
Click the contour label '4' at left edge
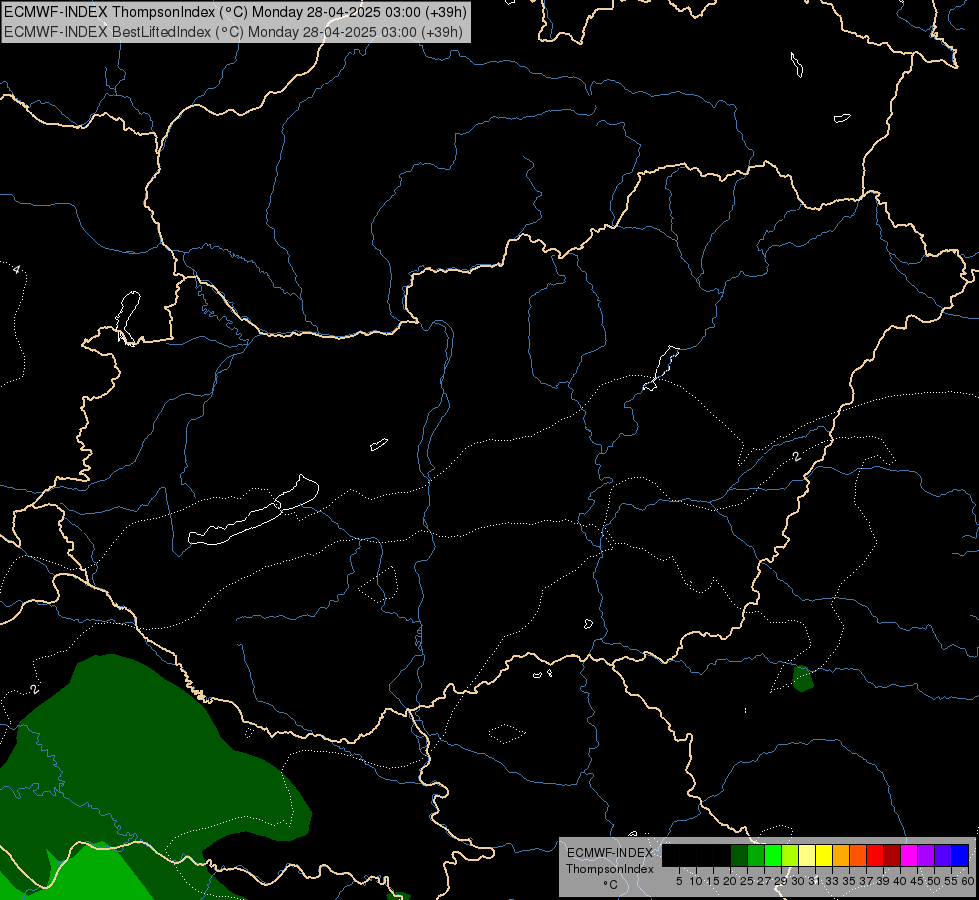(16, 270)
